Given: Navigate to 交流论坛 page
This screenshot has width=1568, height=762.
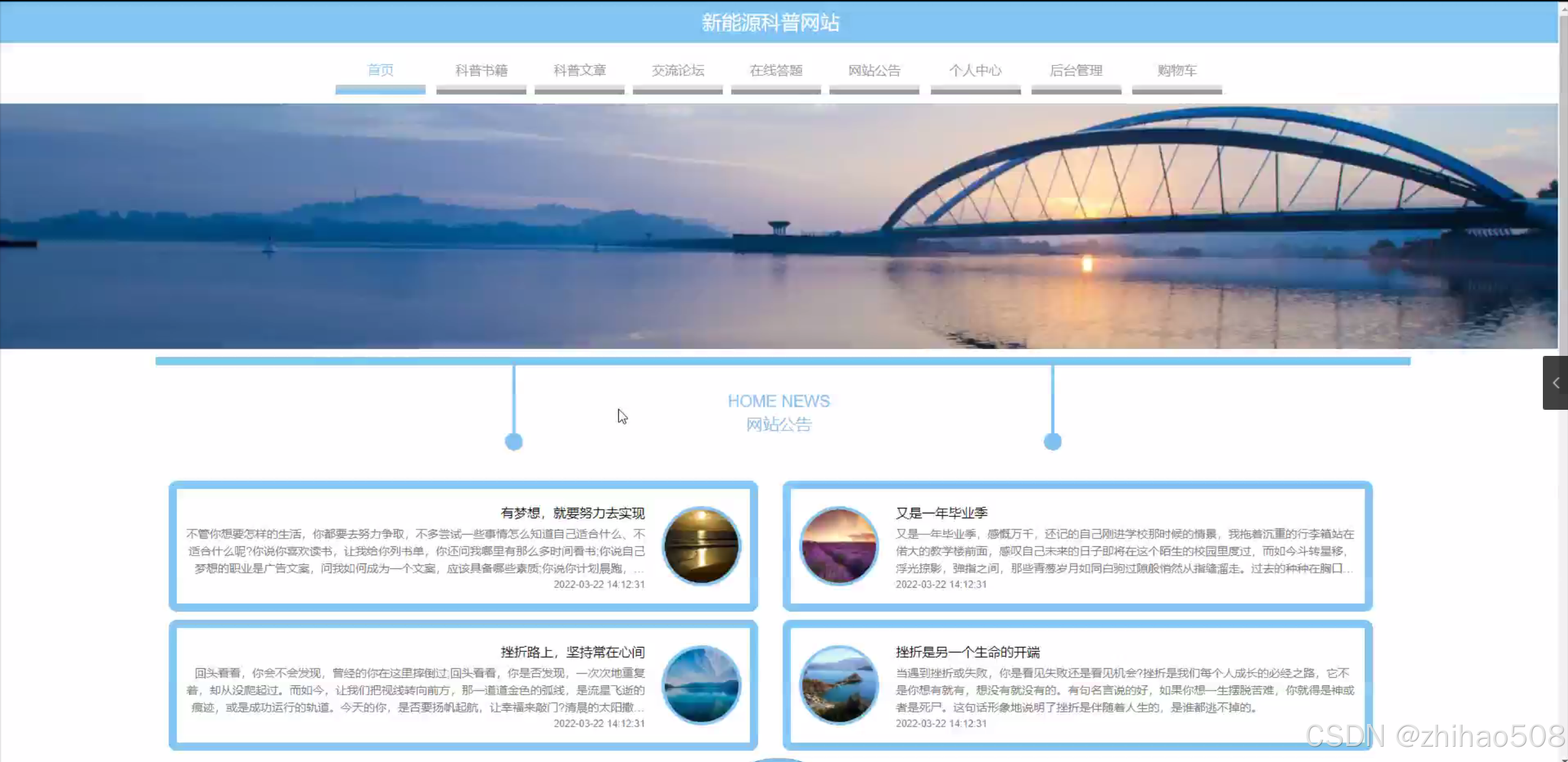Looking at the screenshot, I should (678, 70).
